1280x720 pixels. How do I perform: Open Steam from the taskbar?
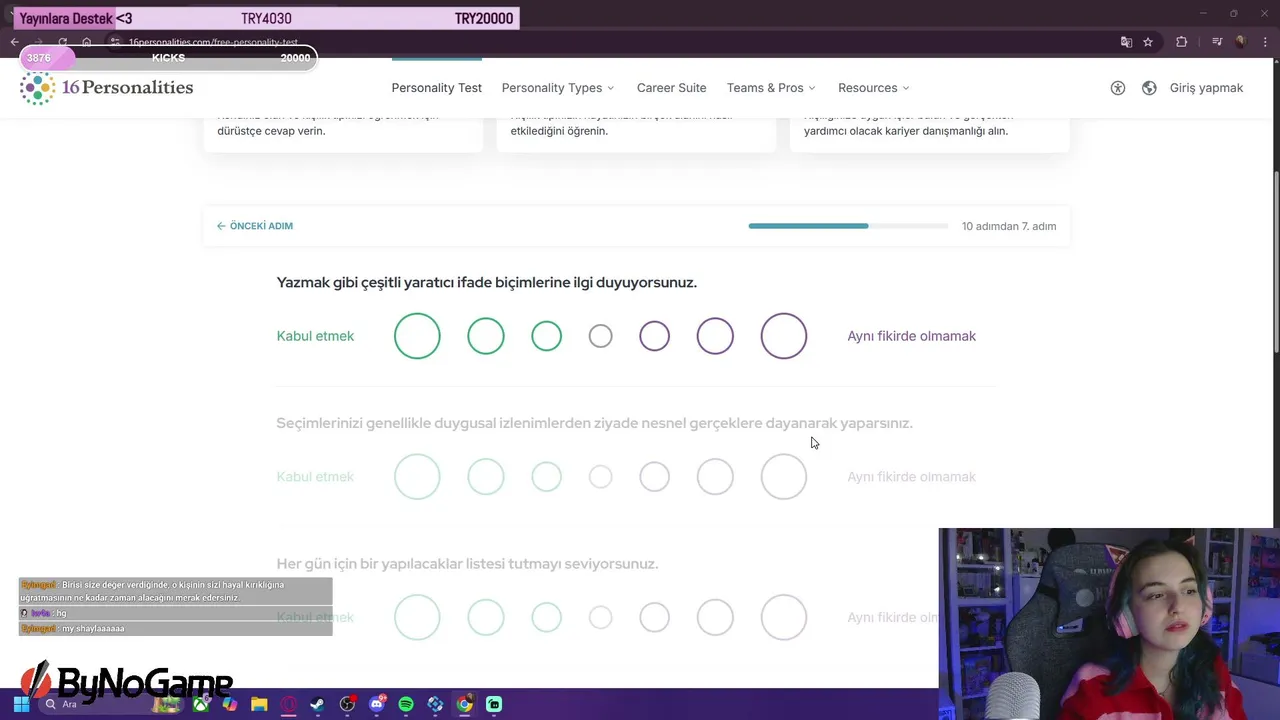click(317, 704)
